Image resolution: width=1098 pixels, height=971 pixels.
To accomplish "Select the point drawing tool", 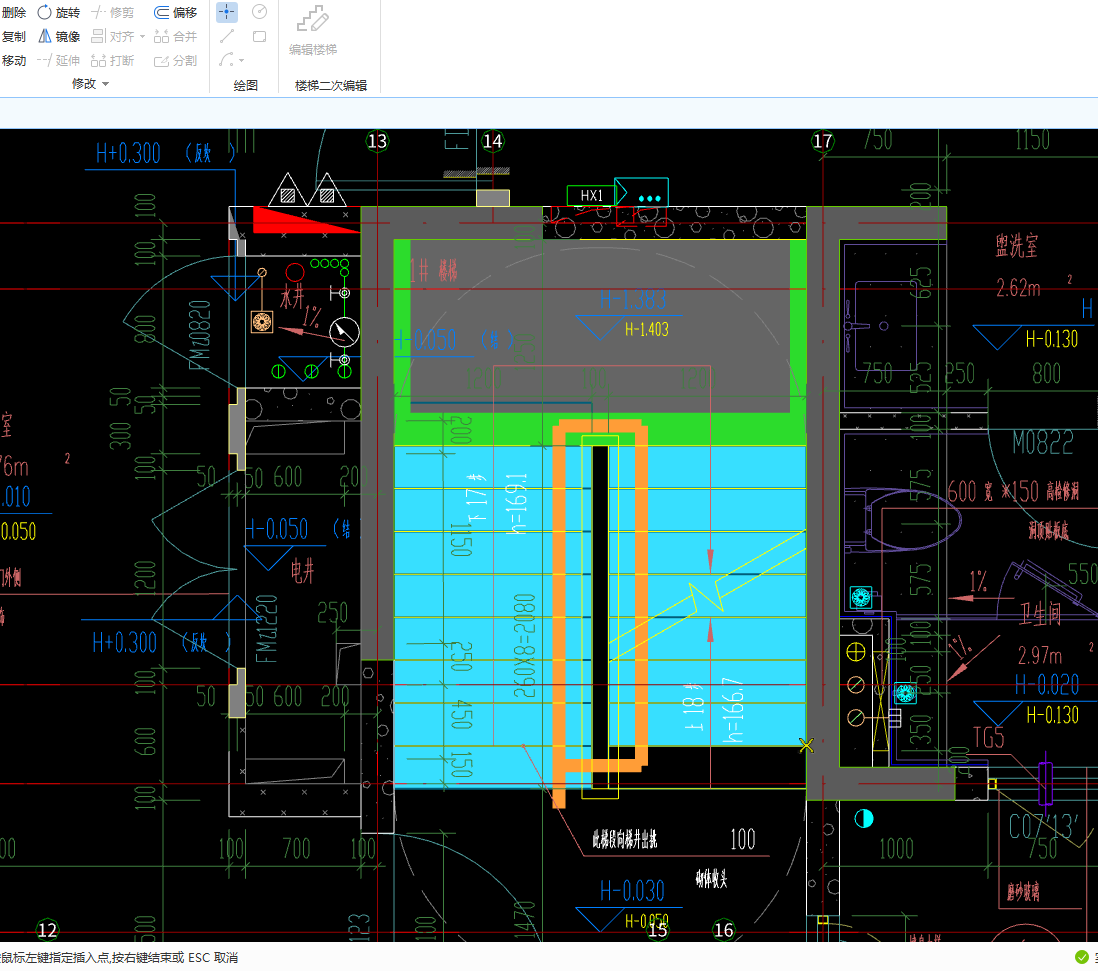I will [x=227, y=12].
